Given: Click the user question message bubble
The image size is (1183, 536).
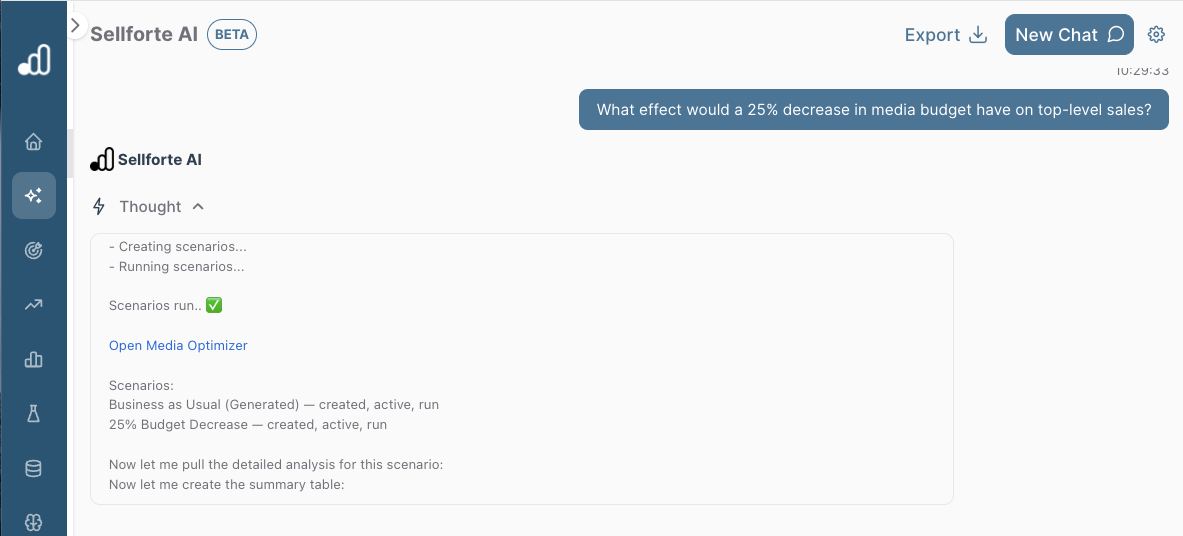Looking at the screenshot, I should [x=873, y=110].
